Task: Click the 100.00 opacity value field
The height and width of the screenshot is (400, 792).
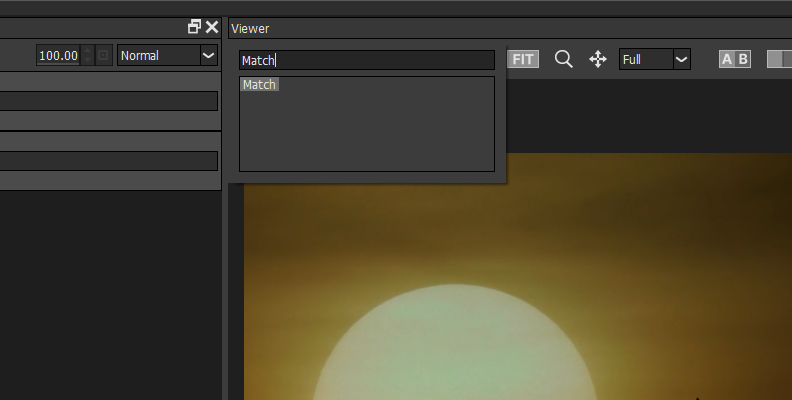Action: (x=58, y=55)
